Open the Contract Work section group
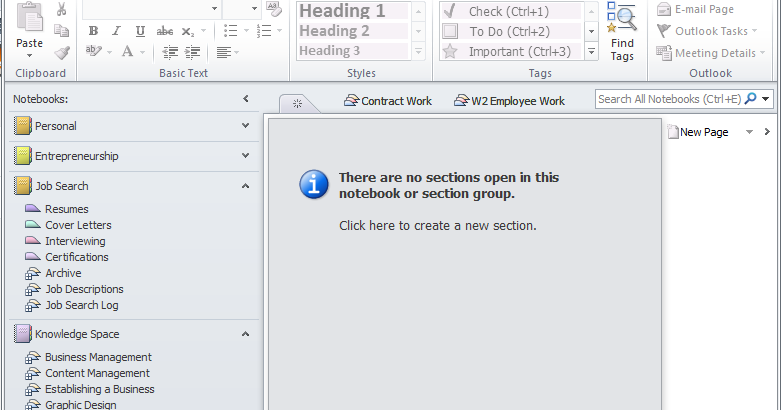This screenshot has height=410, width=781. click(x=388, y=101)
